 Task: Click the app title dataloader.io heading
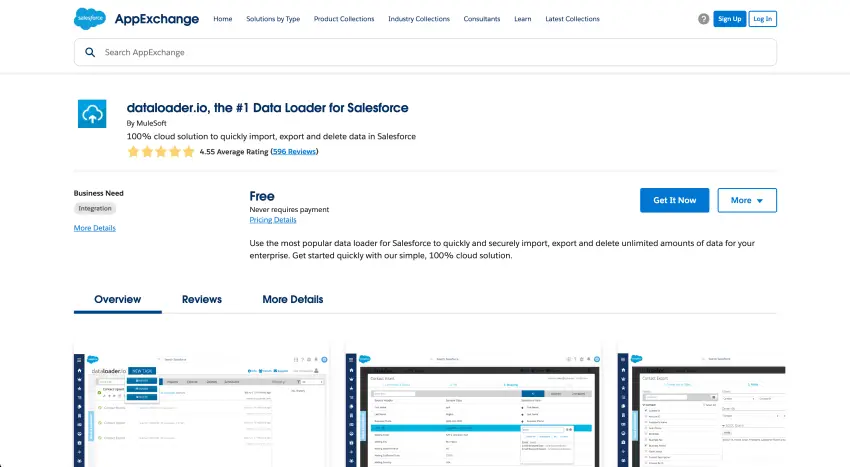click(267, 108)
